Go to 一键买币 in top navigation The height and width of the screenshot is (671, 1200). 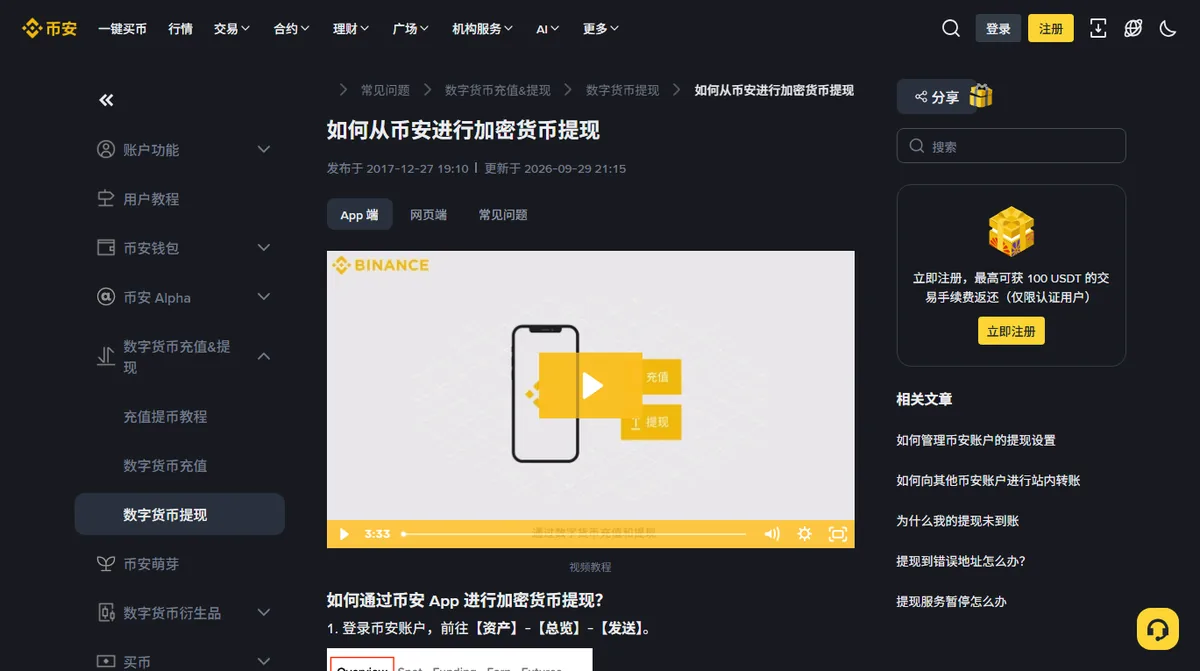(122, 29)
